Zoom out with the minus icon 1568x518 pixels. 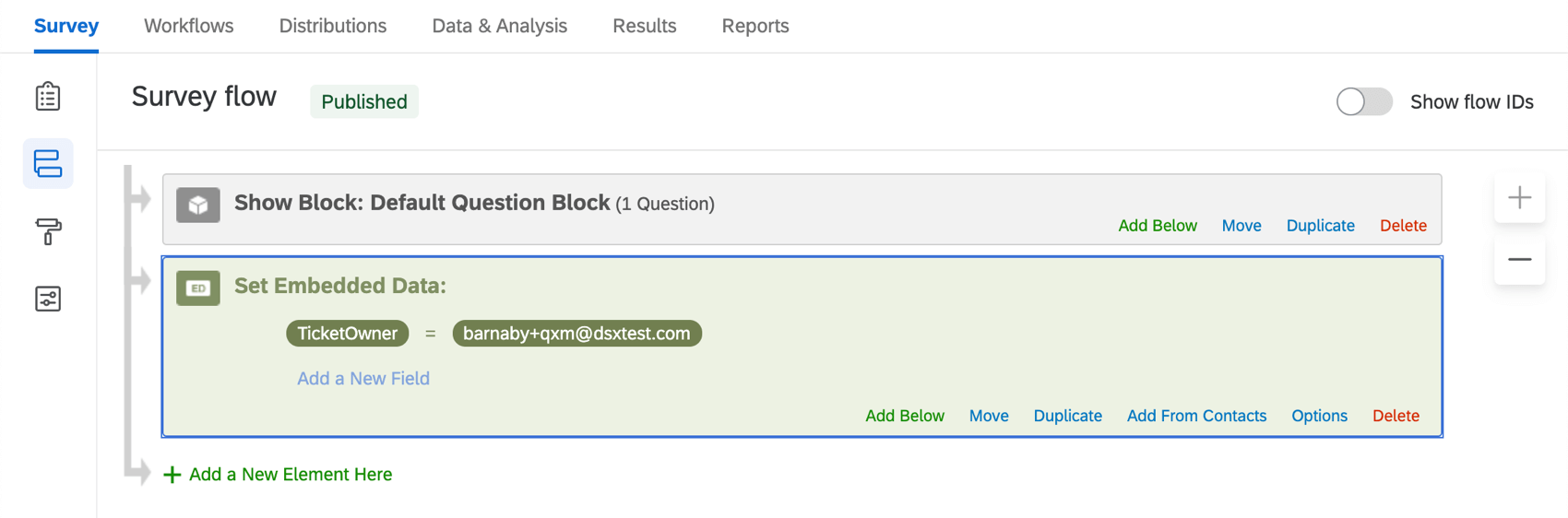pos(1519,259)
